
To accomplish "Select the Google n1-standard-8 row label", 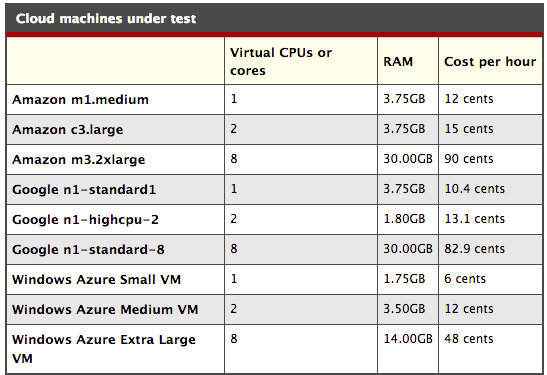I will [88, 250].
